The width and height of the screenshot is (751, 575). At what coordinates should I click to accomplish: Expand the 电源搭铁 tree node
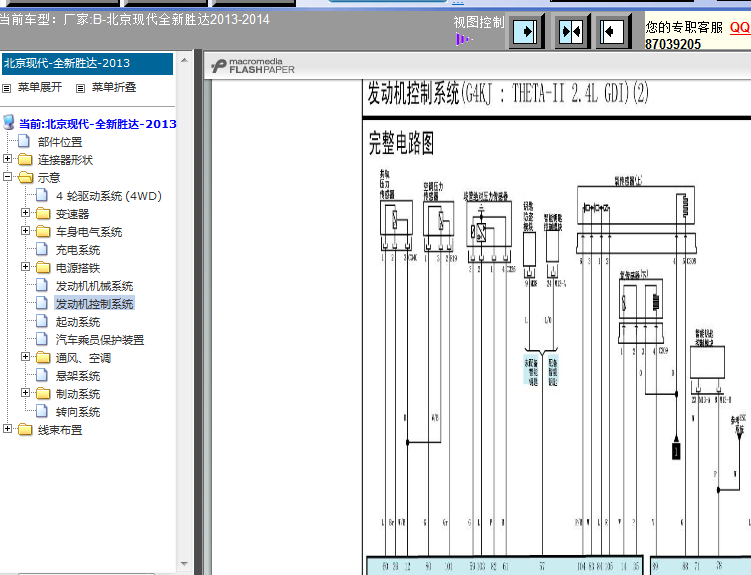(25, 266)
